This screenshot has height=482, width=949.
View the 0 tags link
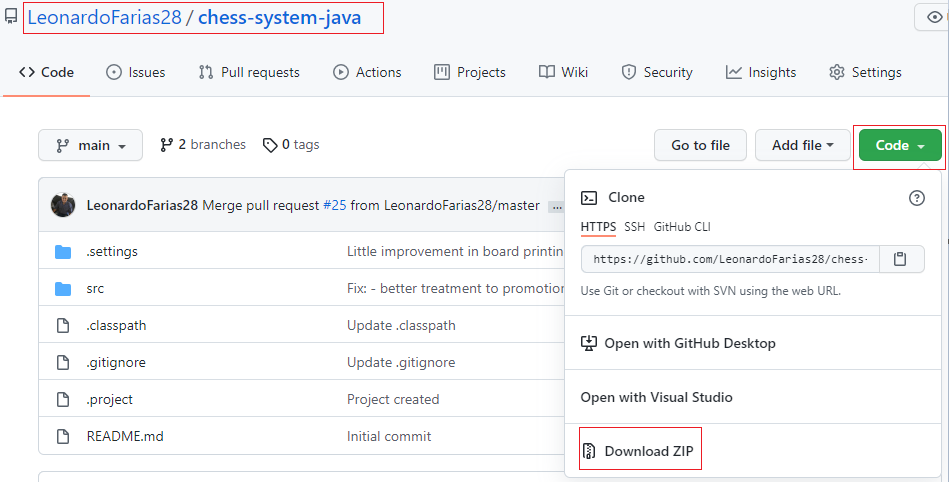click(x=291, y=145)
